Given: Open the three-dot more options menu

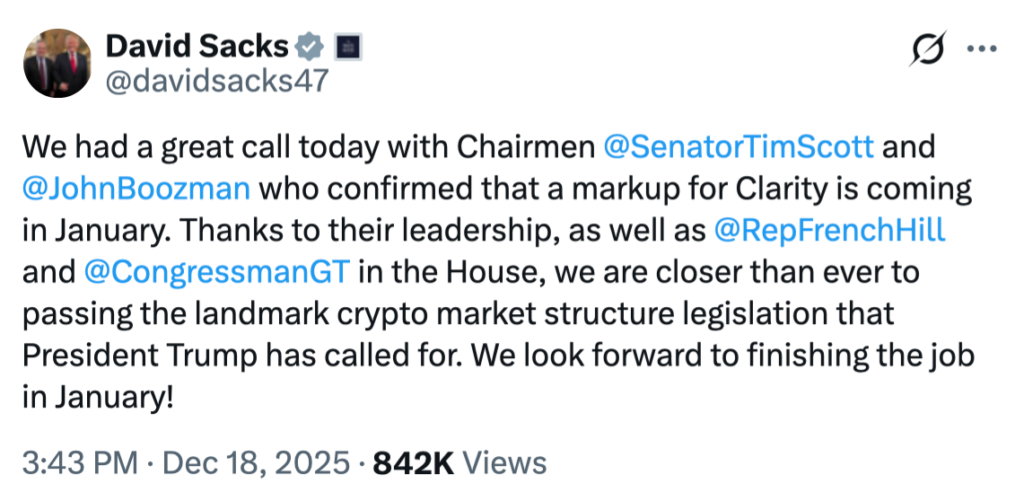Looking at the screenshot, I should (x=978, y=49).
